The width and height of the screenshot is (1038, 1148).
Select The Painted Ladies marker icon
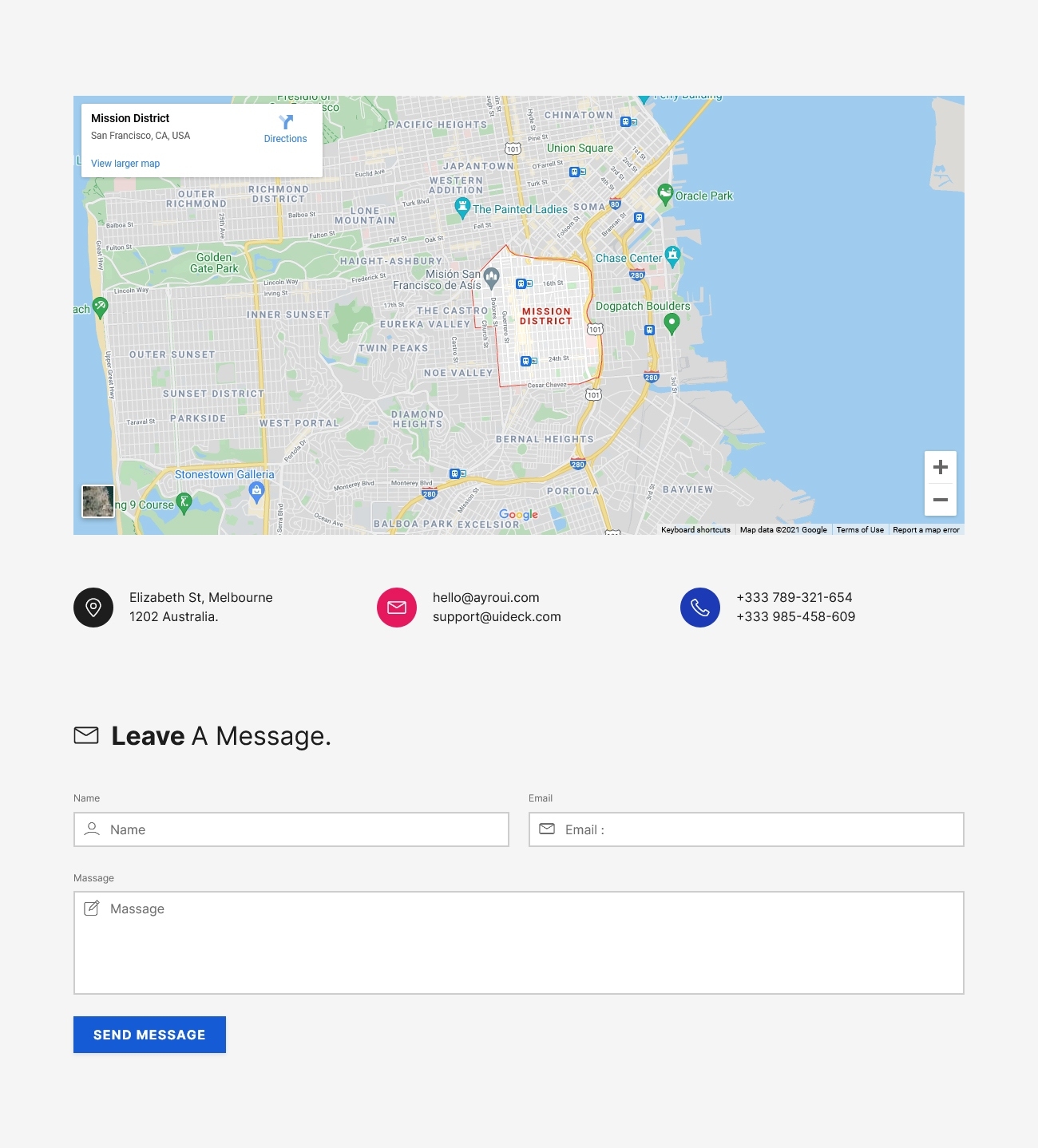point(462,208)
